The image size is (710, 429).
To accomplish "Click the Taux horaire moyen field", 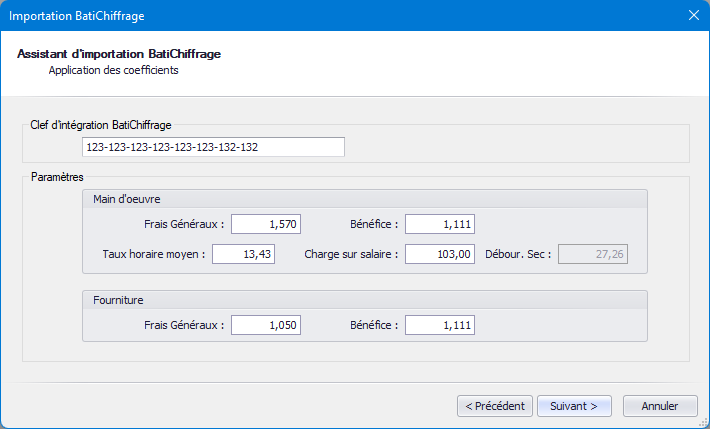I will tap(243, 254).
